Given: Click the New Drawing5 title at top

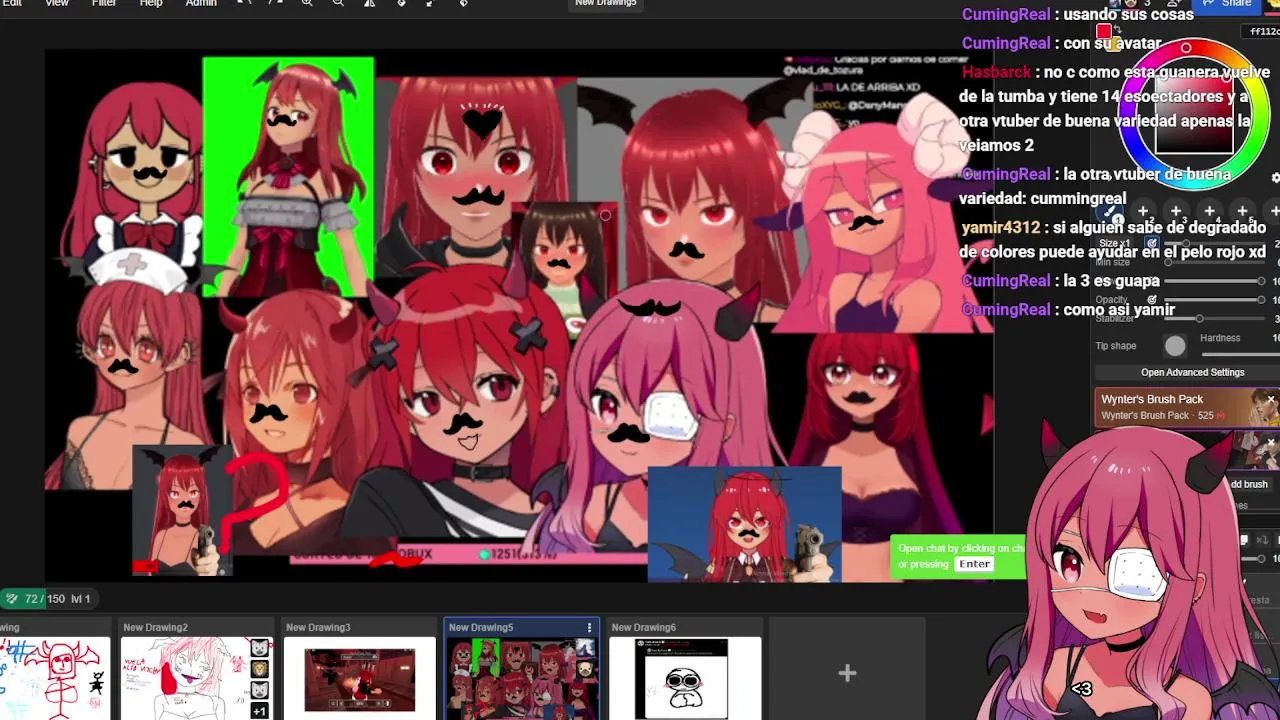Looking at the screenshot, I should [x=606, y=3].
